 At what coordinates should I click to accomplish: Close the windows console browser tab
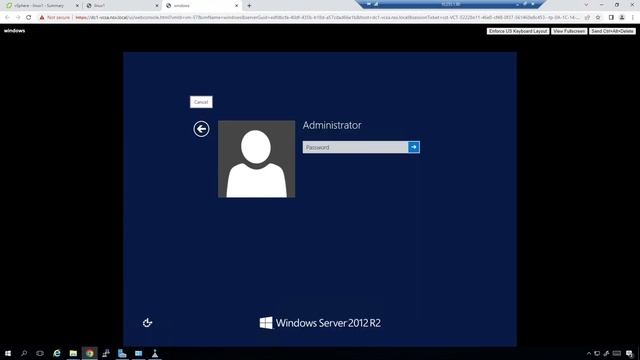pyautogui.click(x=236, y=6)
